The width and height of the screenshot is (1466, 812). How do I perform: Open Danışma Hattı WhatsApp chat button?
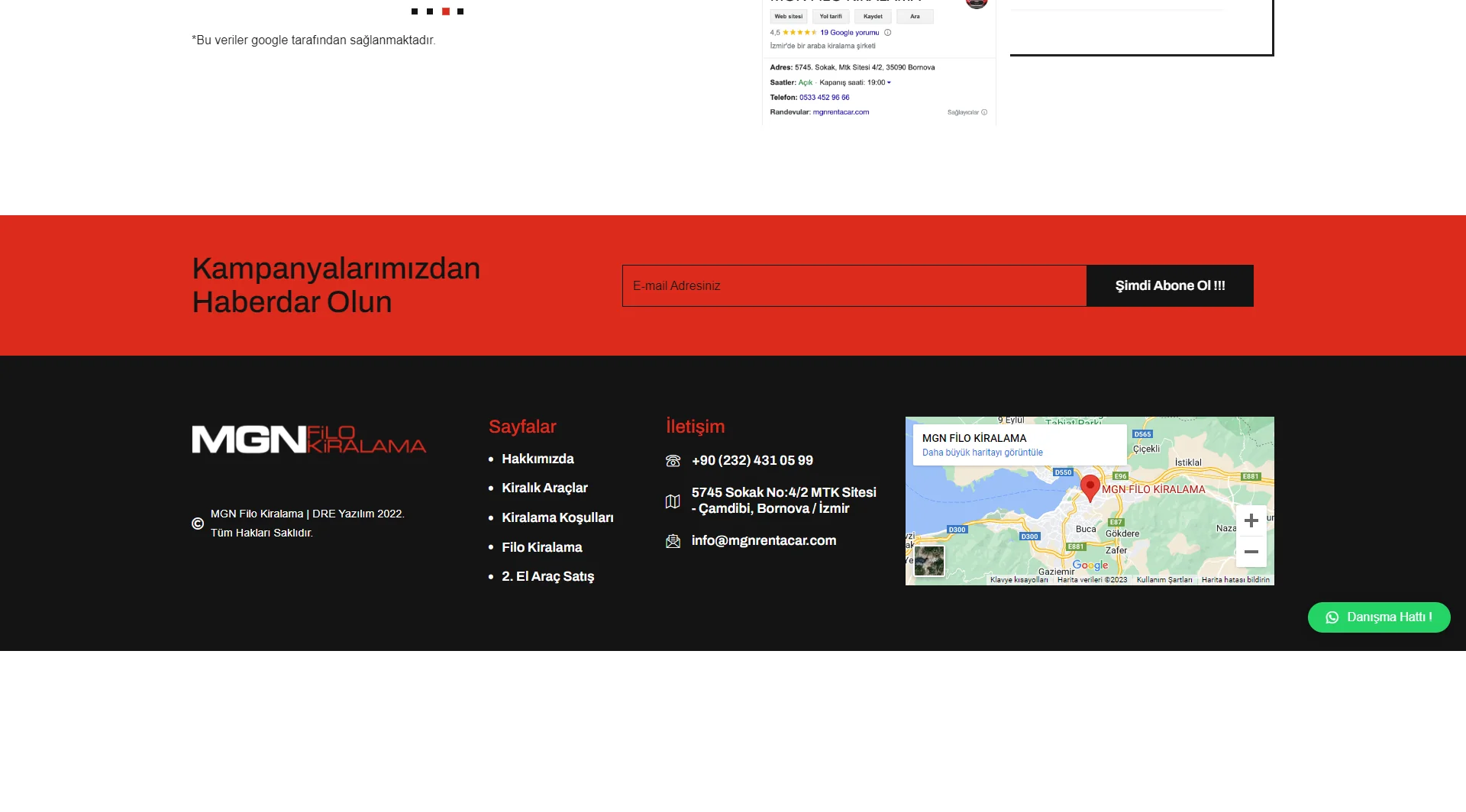tap(1379, 617)
